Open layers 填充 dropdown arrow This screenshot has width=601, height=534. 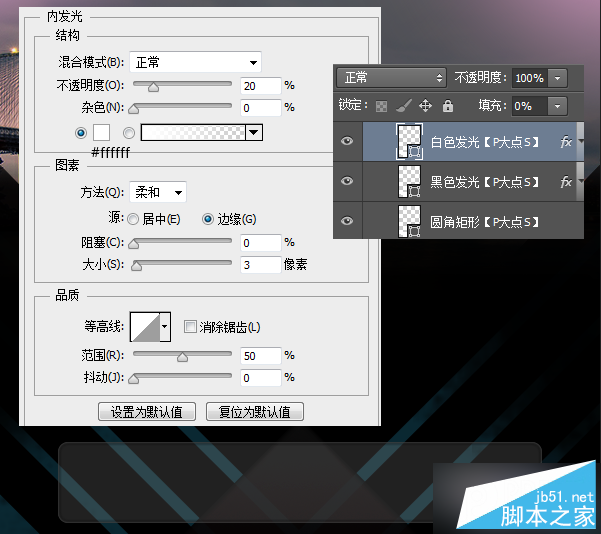pos(558,106)
